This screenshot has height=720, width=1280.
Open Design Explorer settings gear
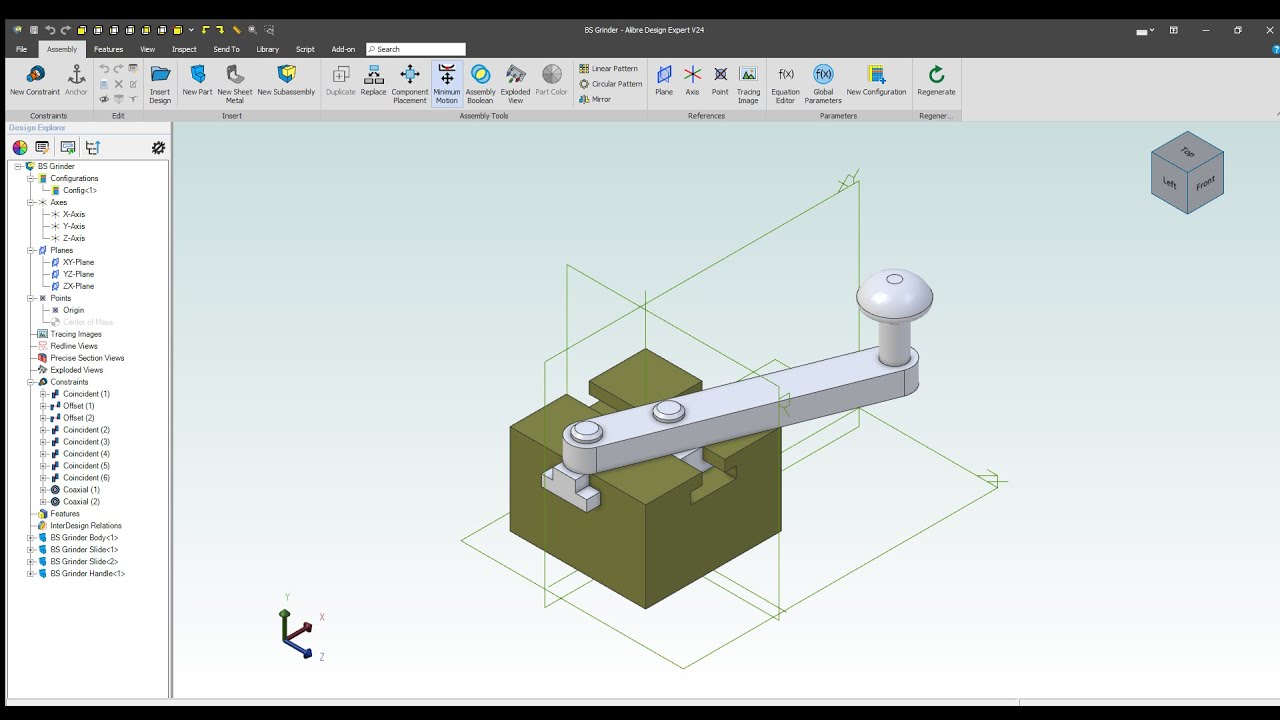158,148
